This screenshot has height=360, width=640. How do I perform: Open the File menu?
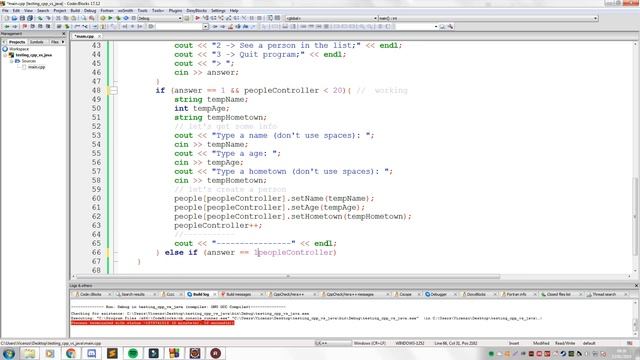pos(5,11)
